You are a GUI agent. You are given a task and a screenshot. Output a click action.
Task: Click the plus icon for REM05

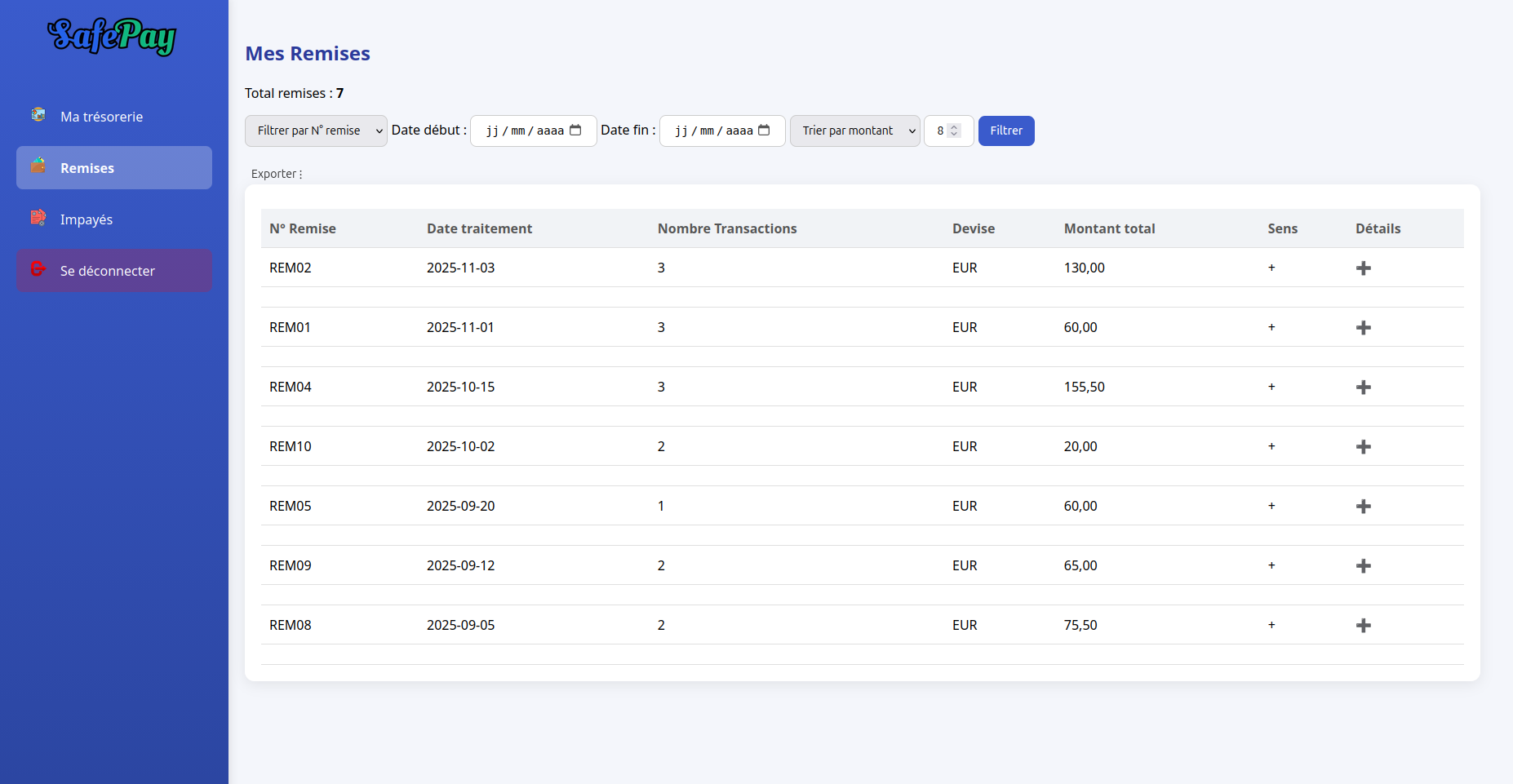point(1363,507)
